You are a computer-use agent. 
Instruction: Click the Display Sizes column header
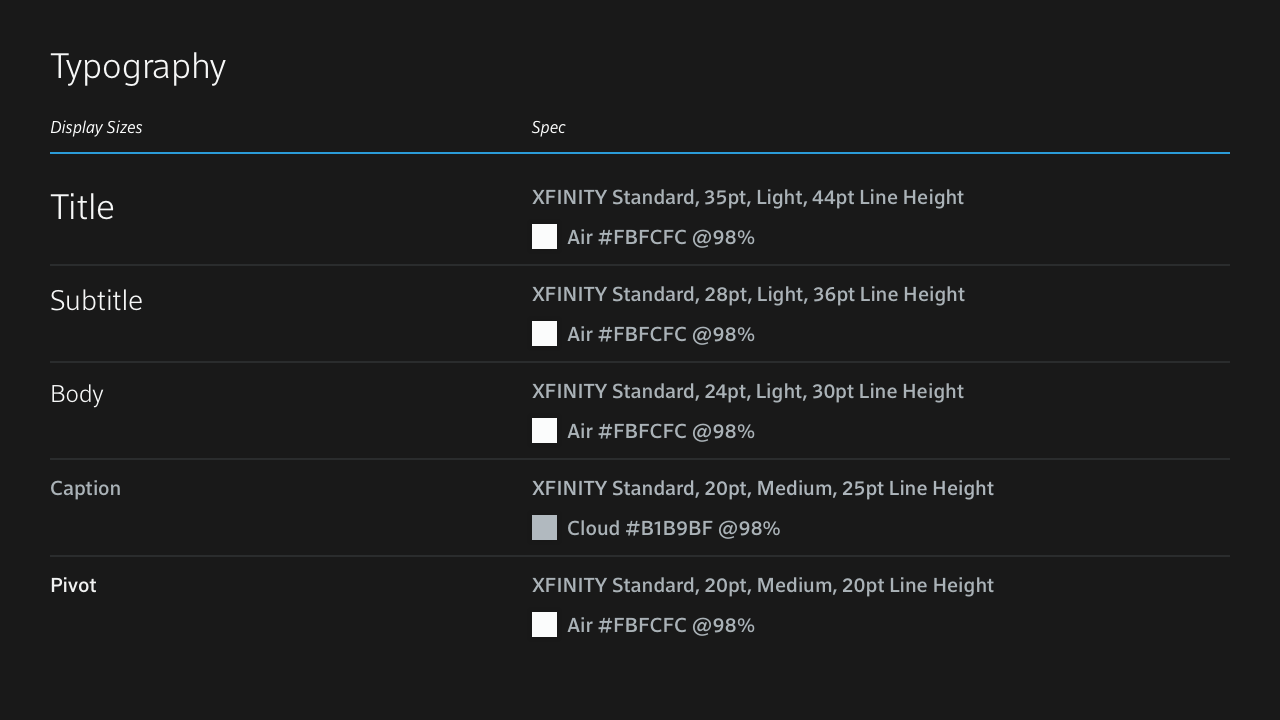tap(96, 127)
